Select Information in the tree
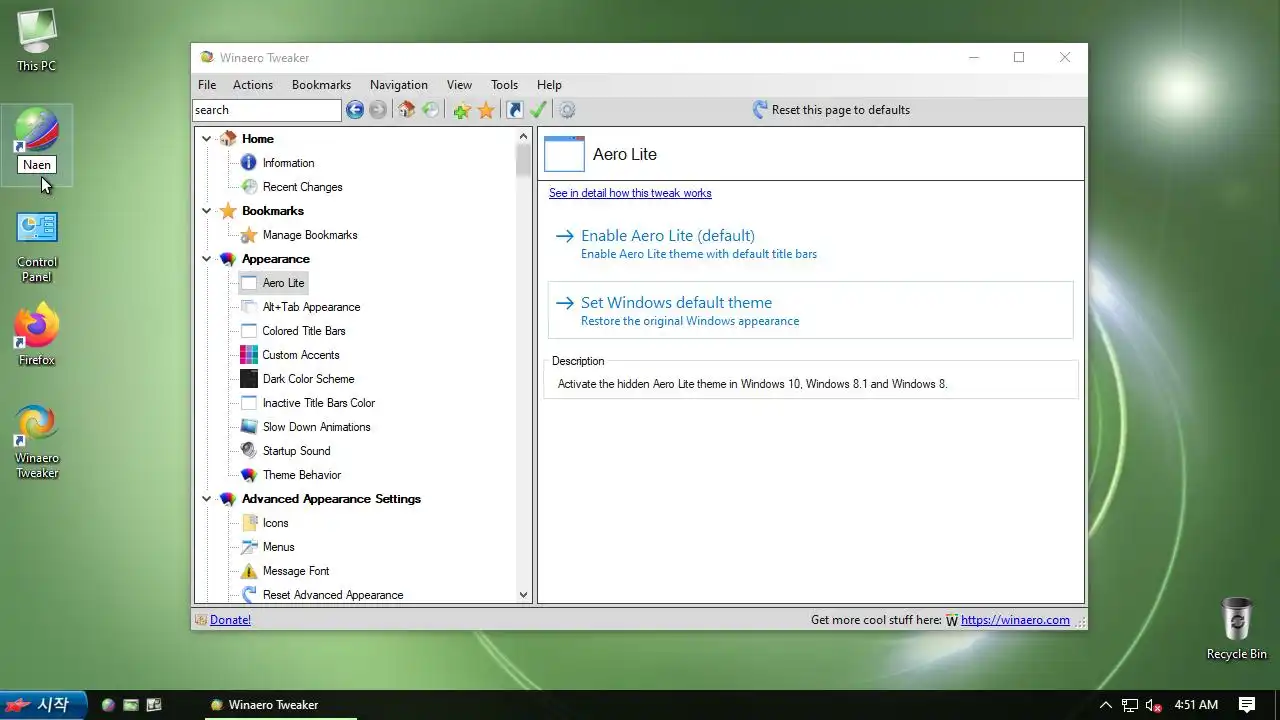 click(288, 163)
